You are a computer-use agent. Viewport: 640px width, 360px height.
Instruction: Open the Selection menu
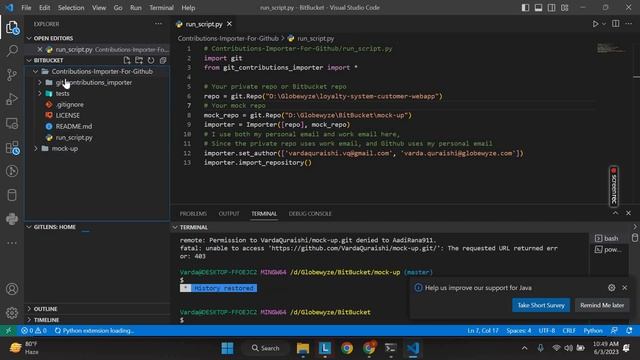tap(71, 8)
